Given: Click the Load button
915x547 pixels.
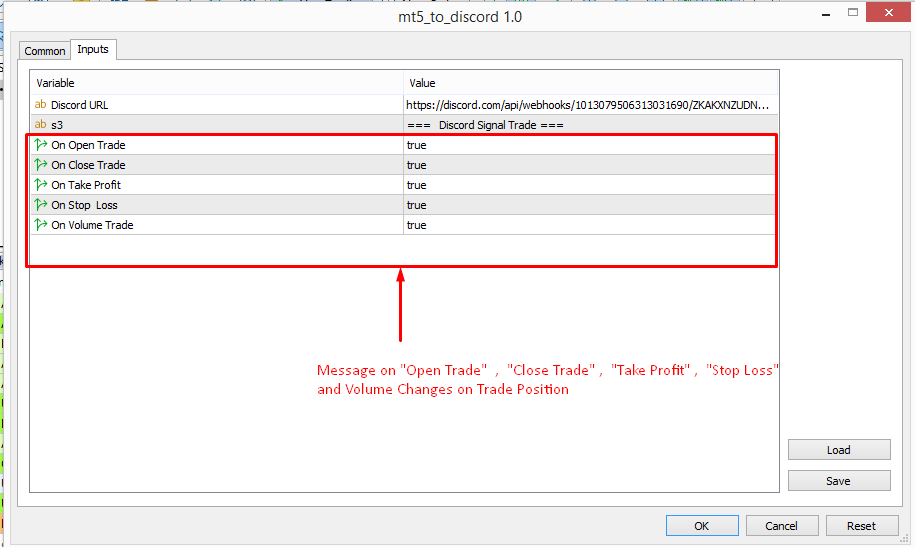Looking at the screenshot, I should [x=839, y=450].
